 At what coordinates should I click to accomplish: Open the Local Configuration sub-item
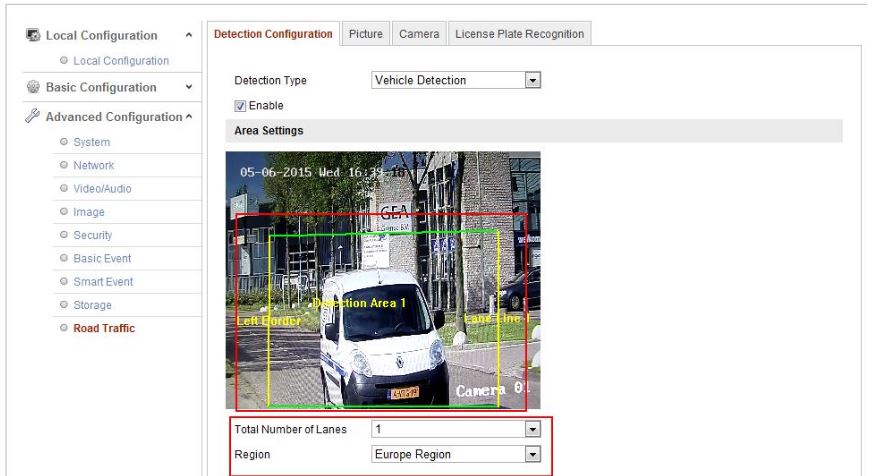coord(121,61)
